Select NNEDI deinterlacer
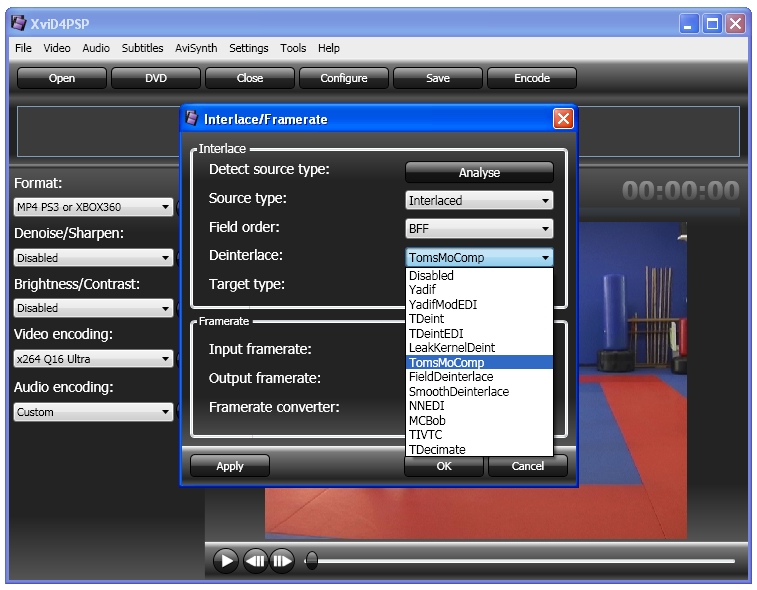 pyautogui.click(x=479, y=406)
